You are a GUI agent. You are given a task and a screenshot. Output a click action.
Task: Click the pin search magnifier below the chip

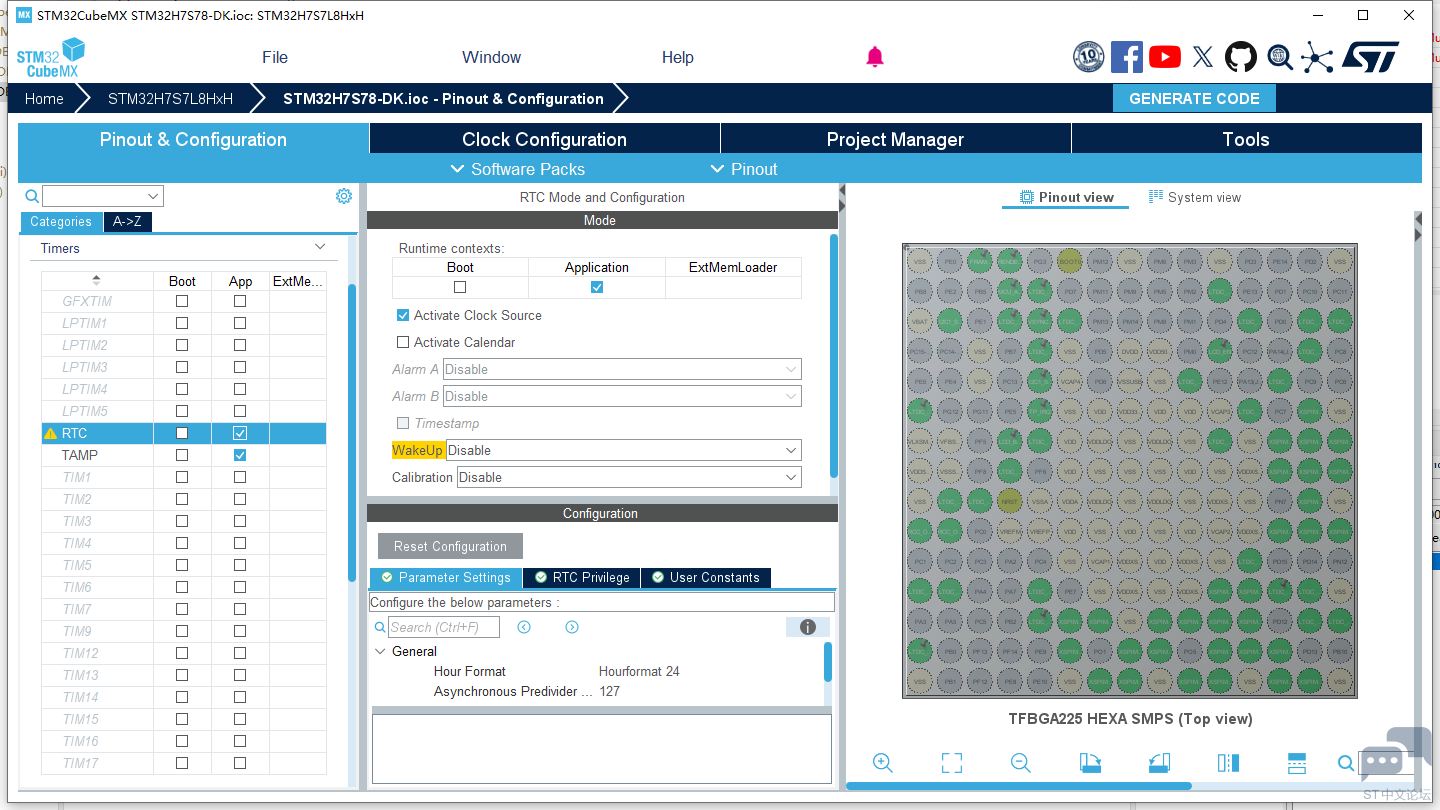[1346, 763]
